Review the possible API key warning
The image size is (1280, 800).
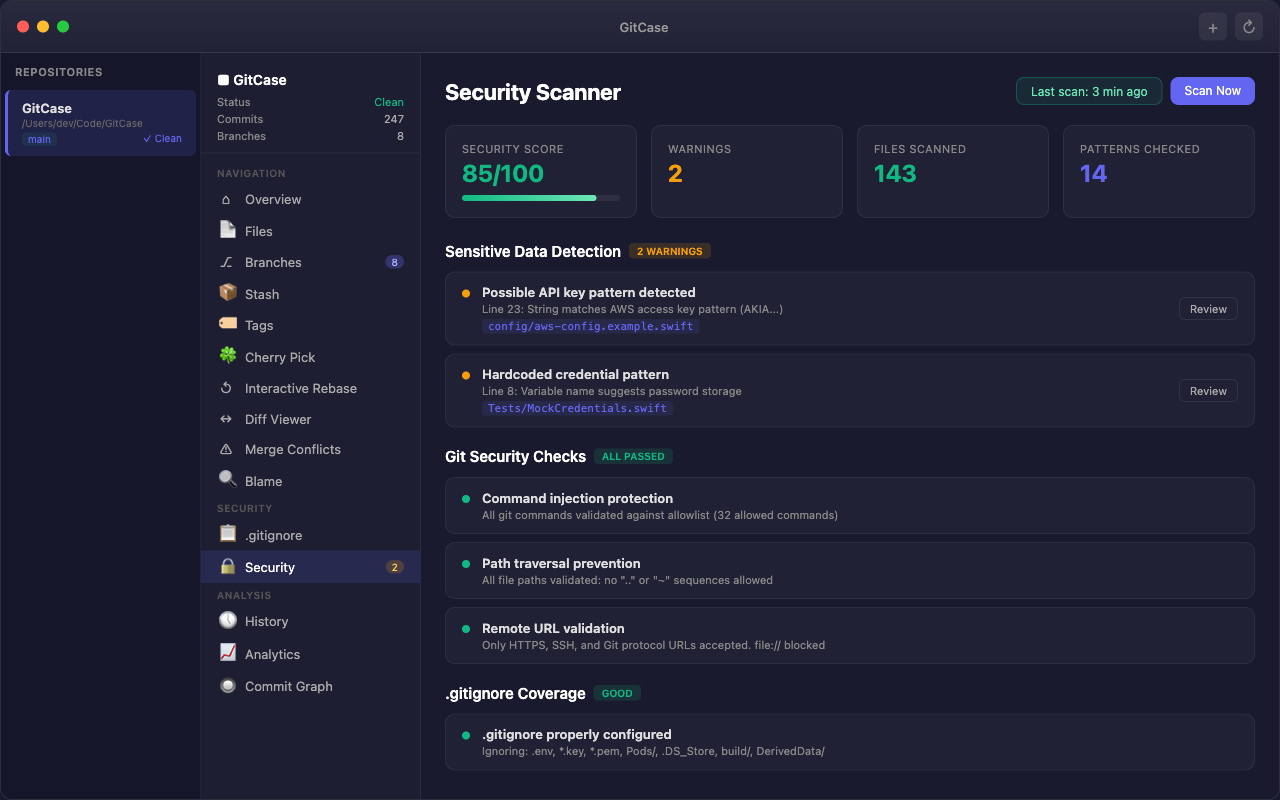(1207, 308)
